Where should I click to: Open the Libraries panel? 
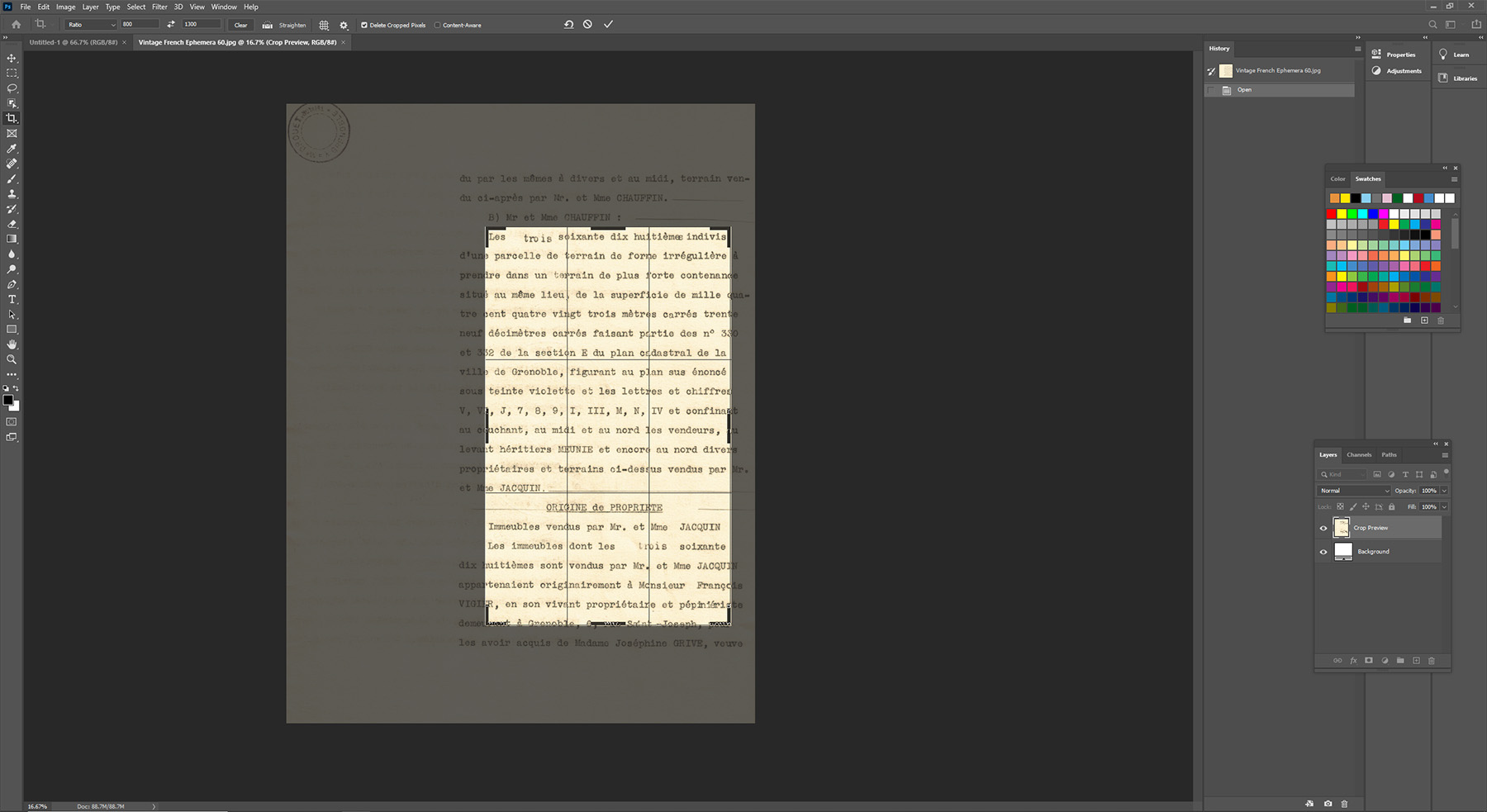point(1458,78)
